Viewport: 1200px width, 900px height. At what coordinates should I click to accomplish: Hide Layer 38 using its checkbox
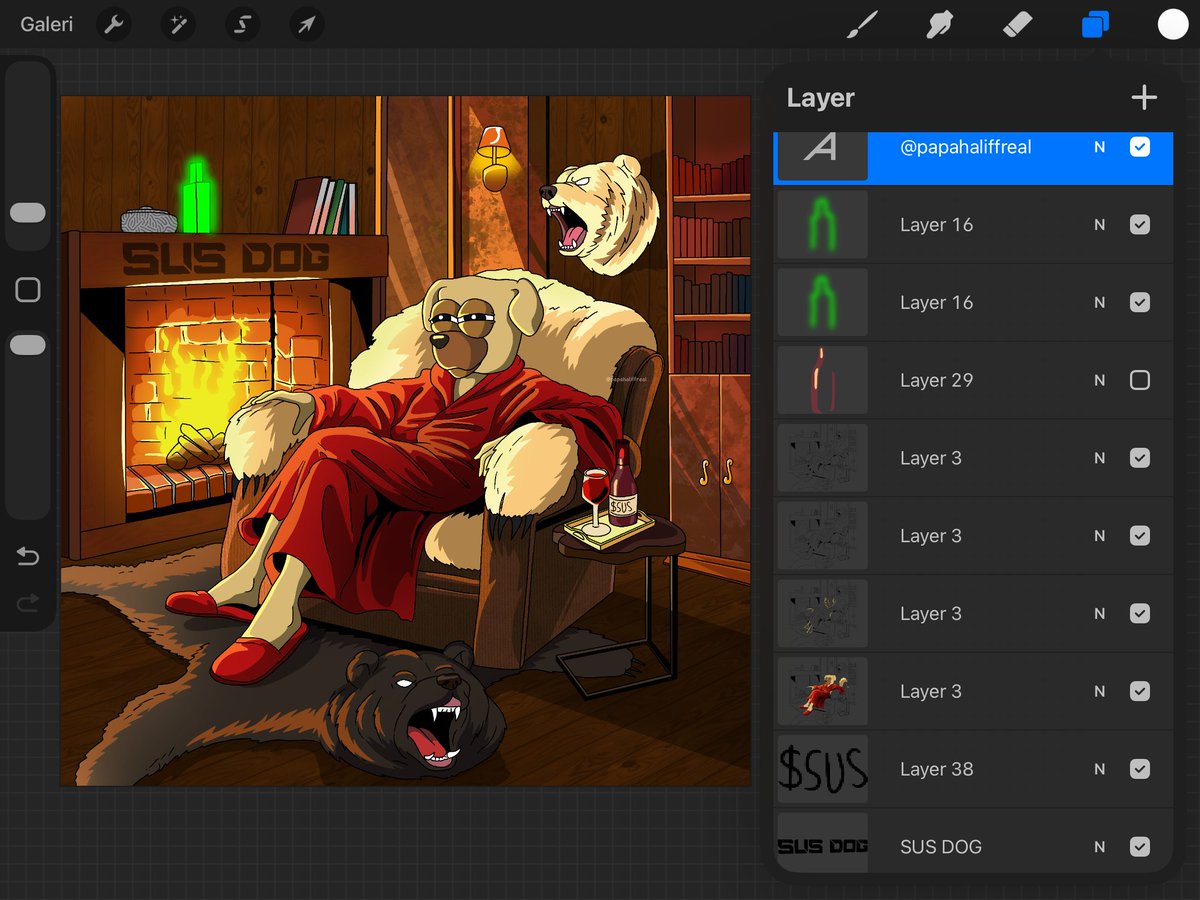pos(1140,769)
